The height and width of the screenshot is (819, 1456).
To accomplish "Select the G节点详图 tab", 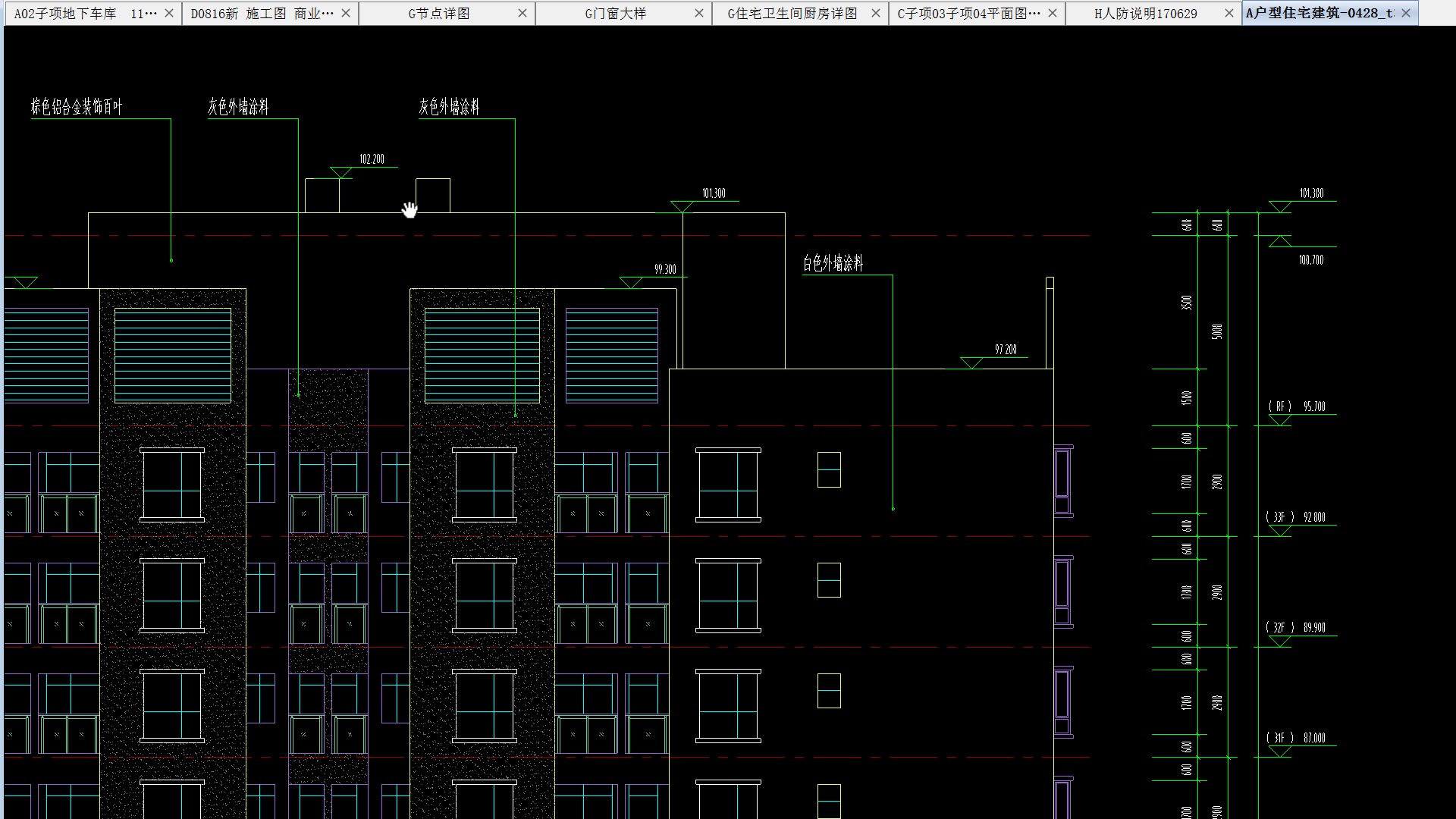I will [x=446, y=13].
